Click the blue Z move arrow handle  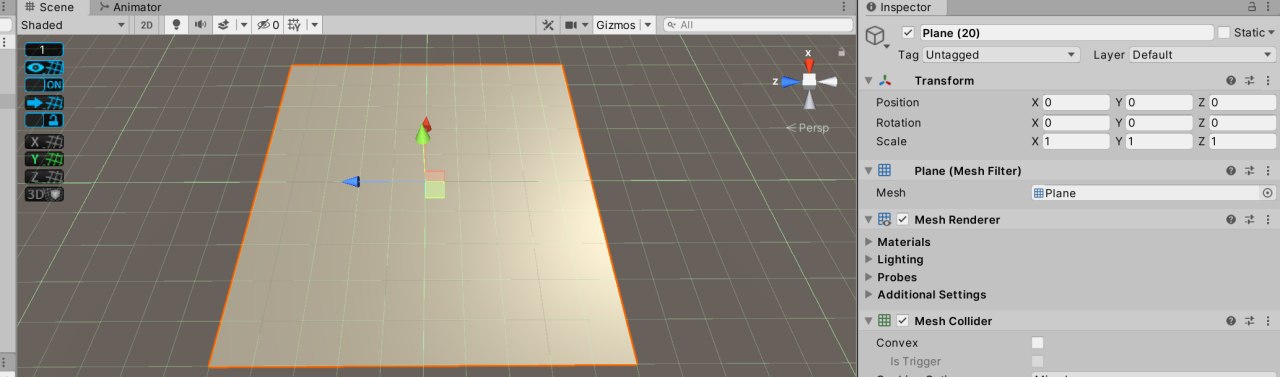click(351, 182)
